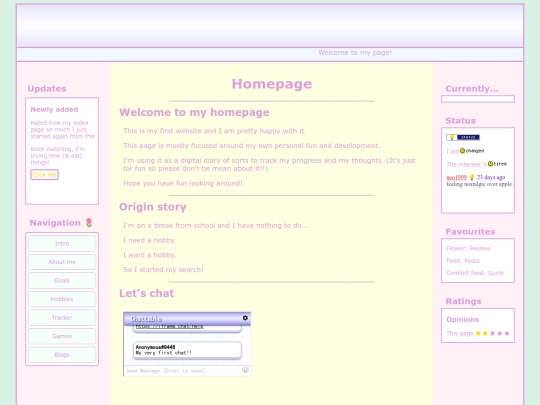This screenshot has height=405, width=540.
Task: Open Chattable settings gear icon
Action: pos(245,318)
